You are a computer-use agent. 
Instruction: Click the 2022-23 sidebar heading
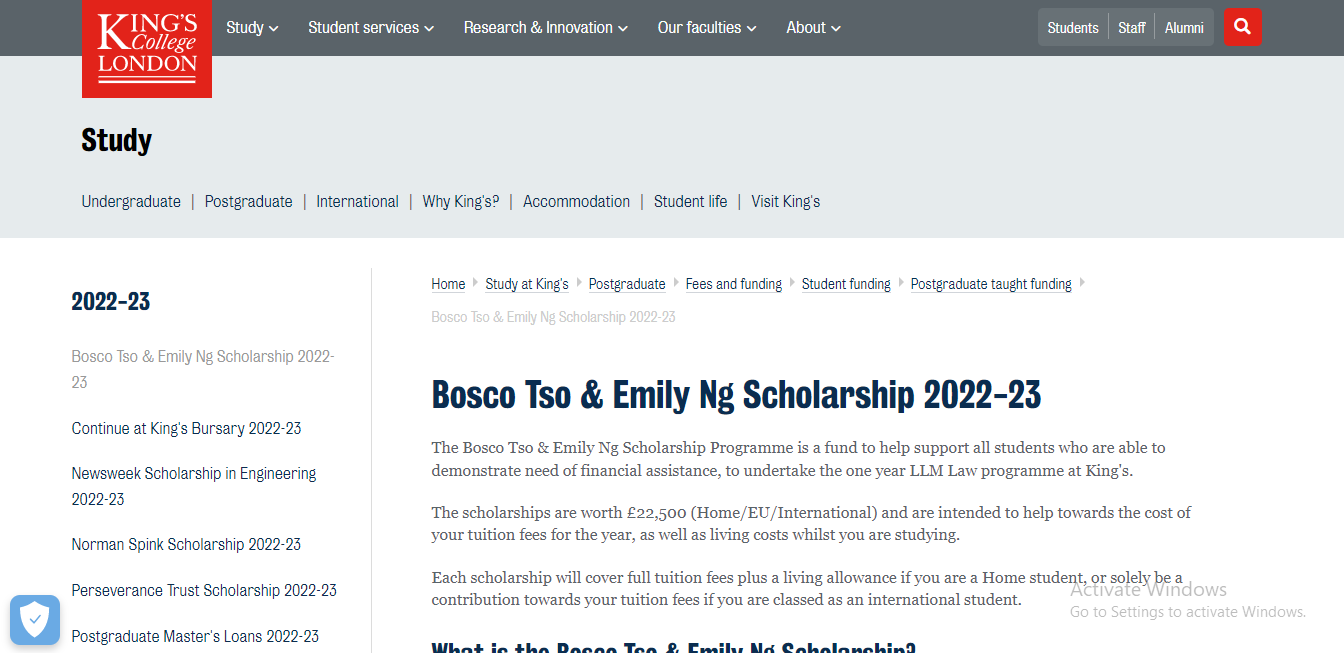tap(111, 301)
